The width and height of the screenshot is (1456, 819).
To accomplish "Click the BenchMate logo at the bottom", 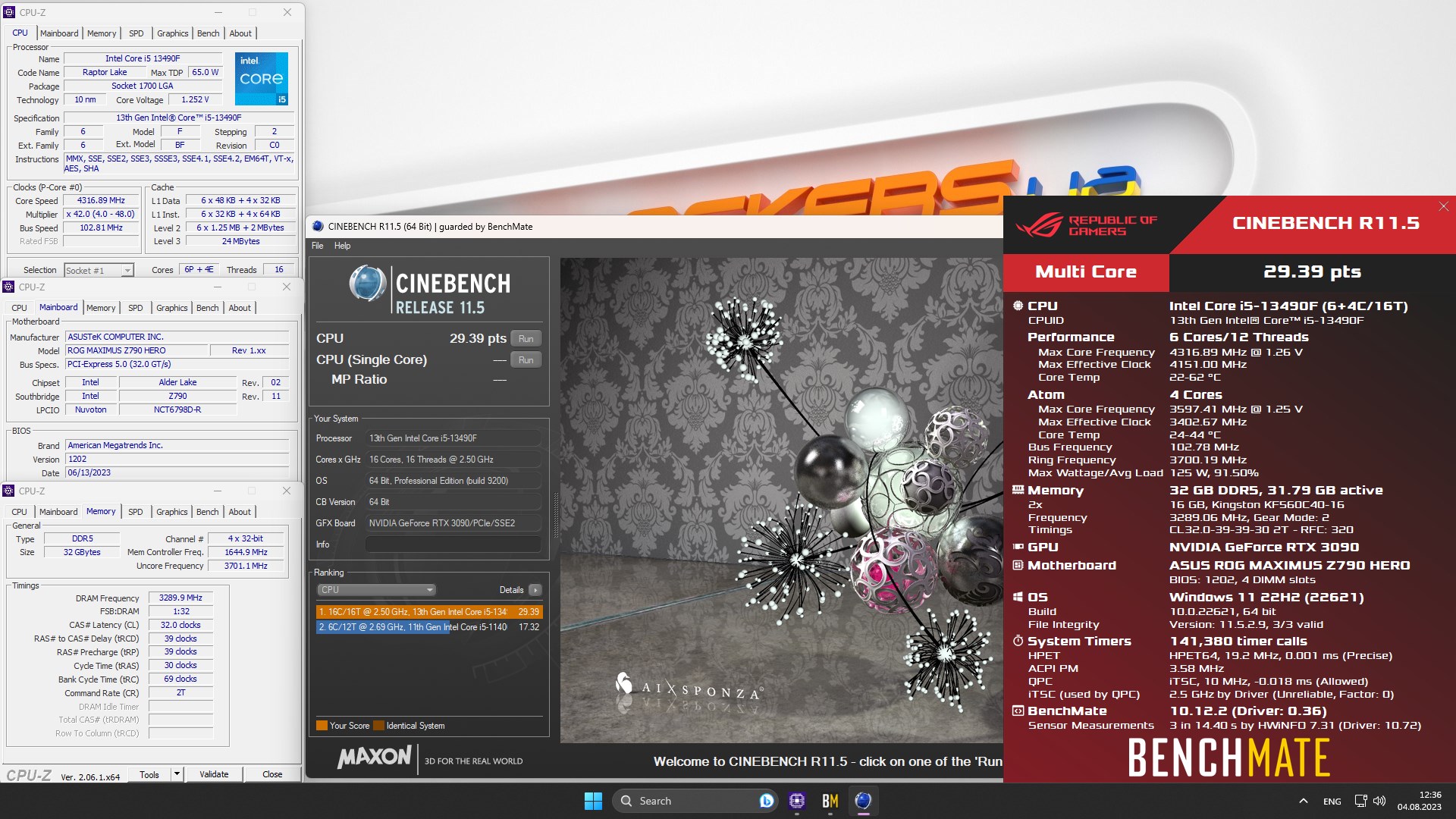I will coord(1229,757).
